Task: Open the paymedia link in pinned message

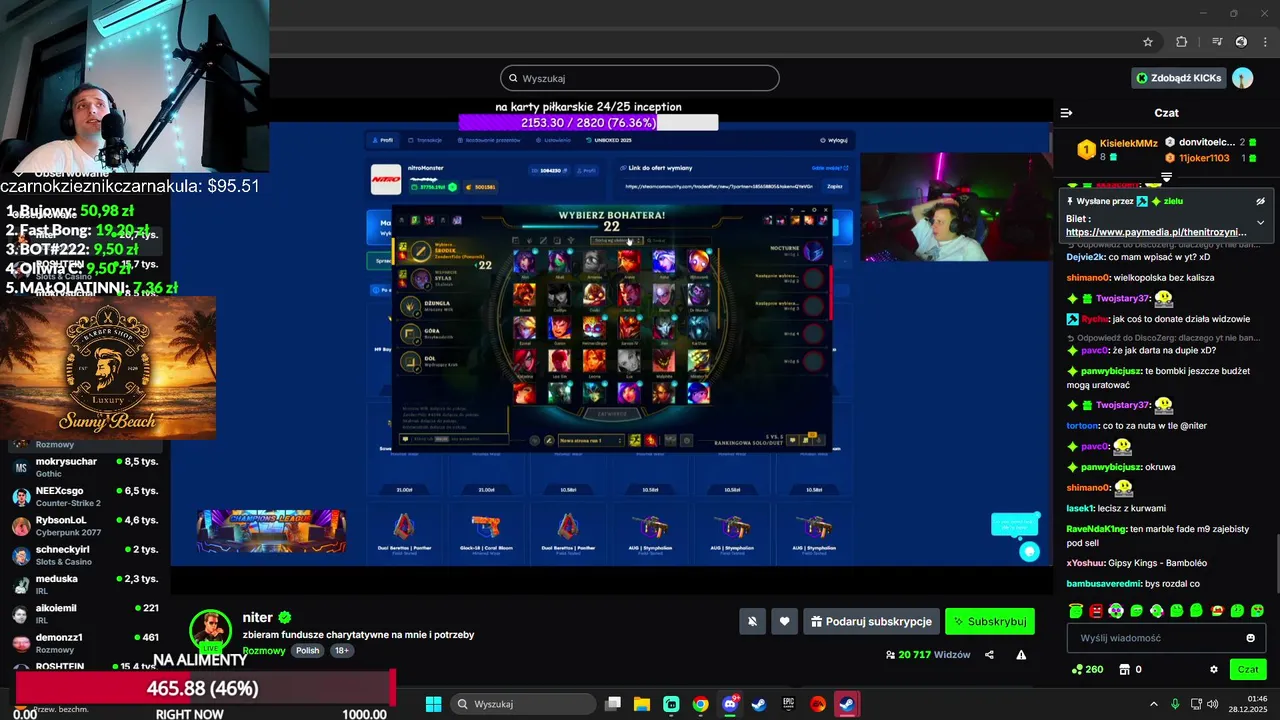Action: [1158, 232]
